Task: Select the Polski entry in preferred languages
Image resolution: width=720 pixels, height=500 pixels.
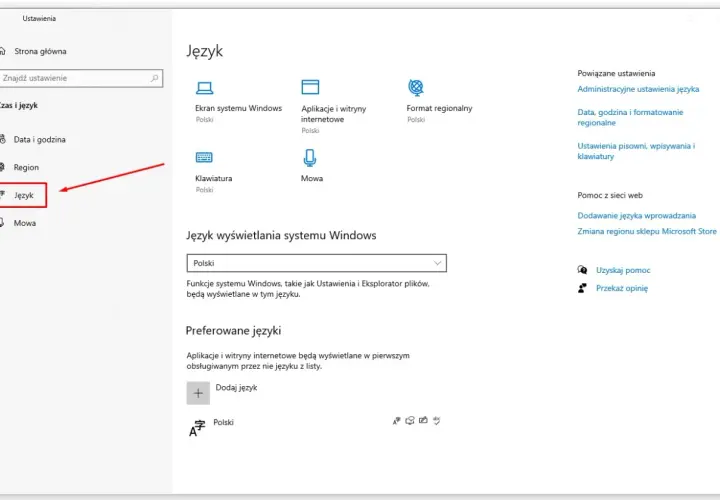Action: 223,422
